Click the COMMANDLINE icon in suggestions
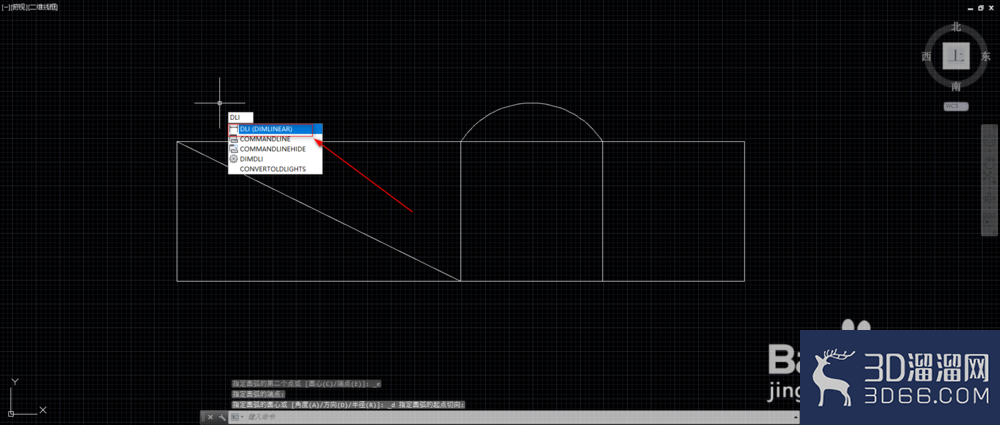The height and width of the screenshot is (425, 1000). coord(233,139)
